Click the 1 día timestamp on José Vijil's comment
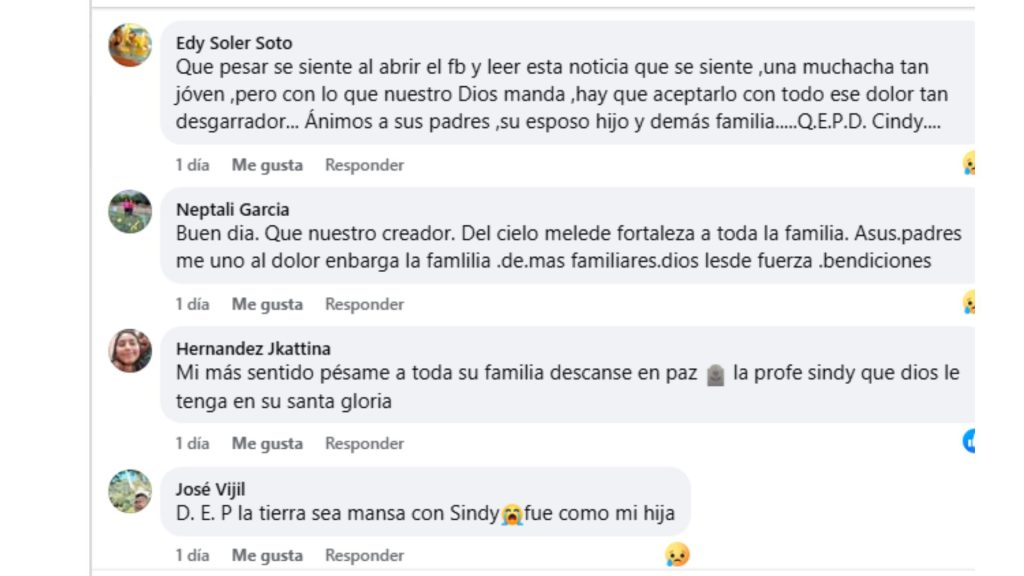Viewport: 1024px width, 576px height. click(192, 554)
